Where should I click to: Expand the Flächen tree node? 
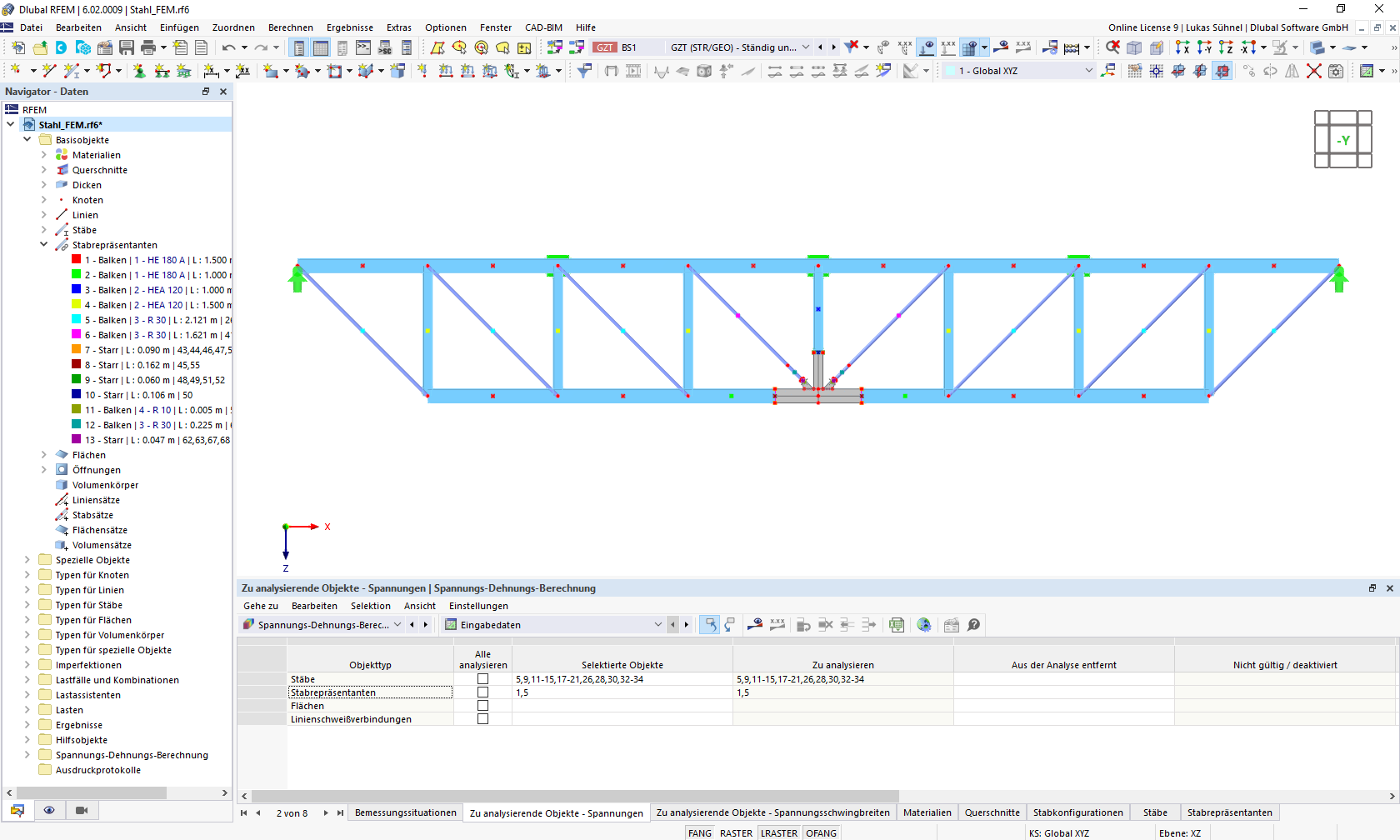[x=44, y=455]
